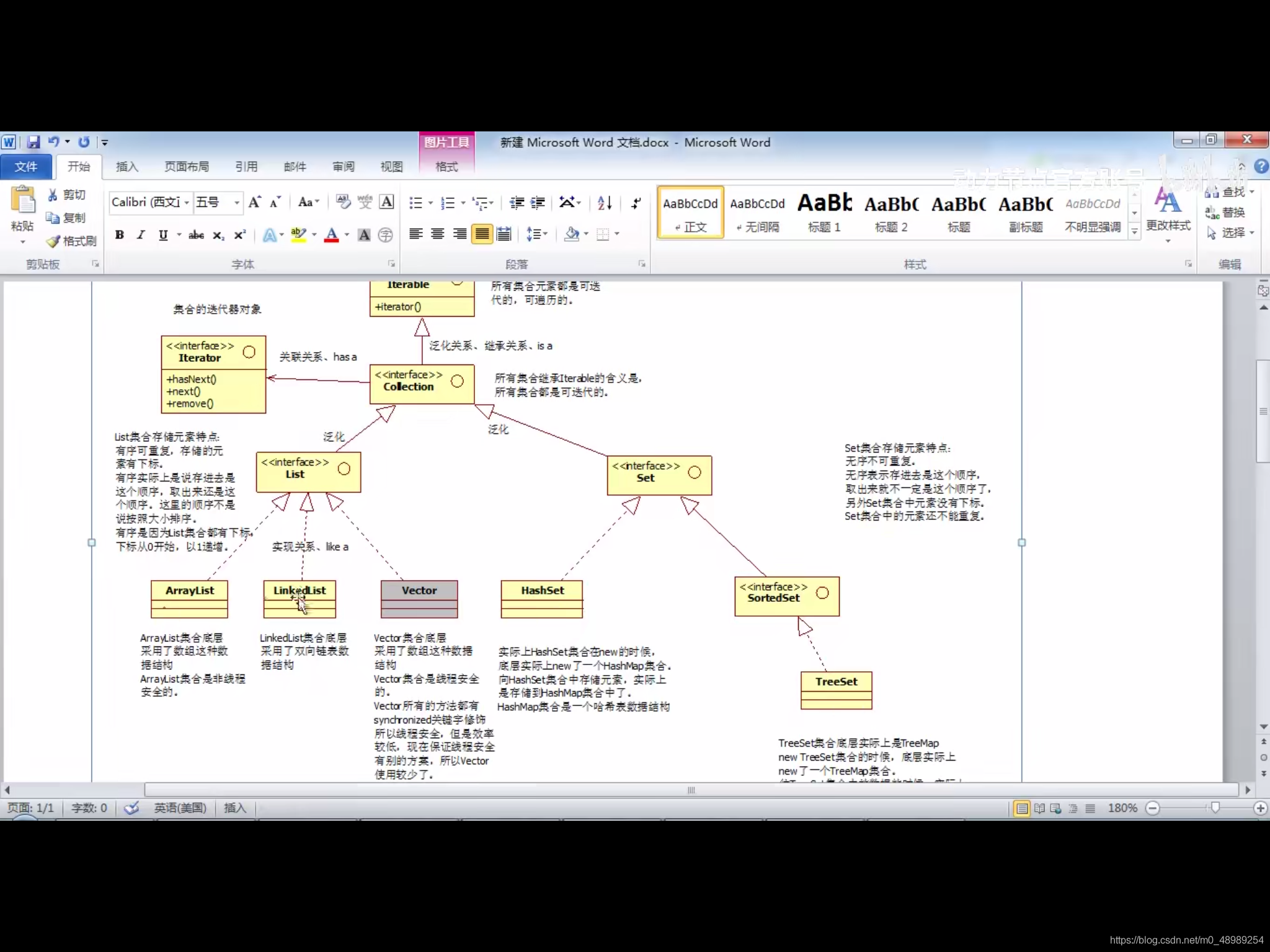
Task: Toggle bold formatting in Font group
Action: [x=119, y=235]
